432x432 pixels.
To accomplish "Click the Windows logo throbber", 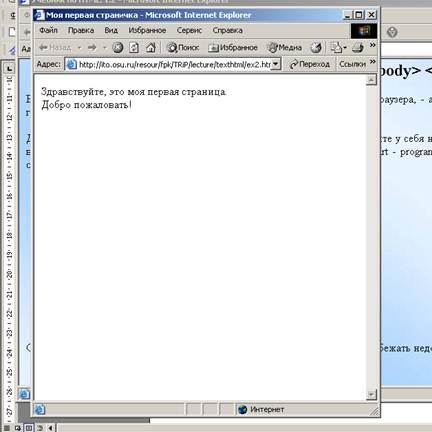I will click(364, 31).
